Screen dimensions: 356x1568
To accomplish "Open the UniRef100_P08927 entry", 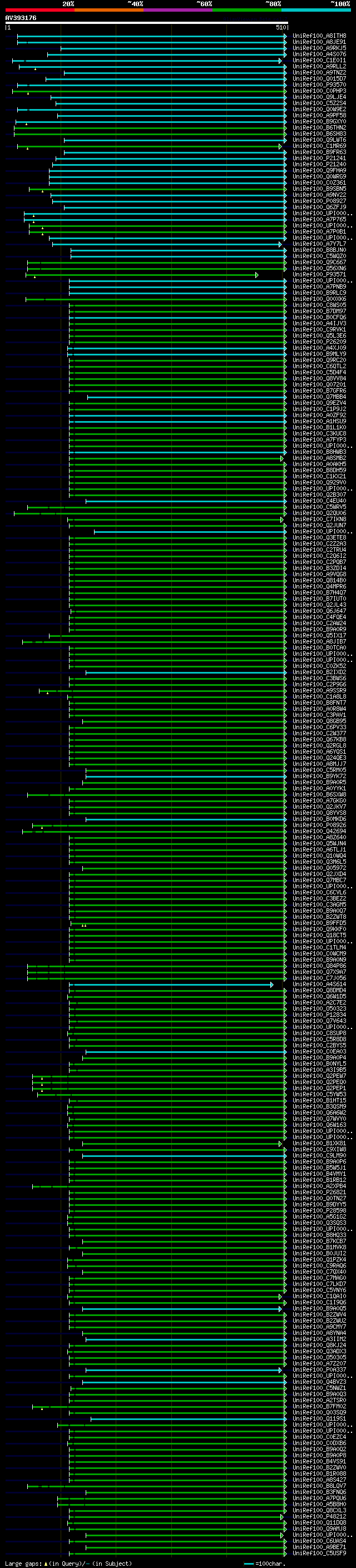I will click(x=319, y=201).
